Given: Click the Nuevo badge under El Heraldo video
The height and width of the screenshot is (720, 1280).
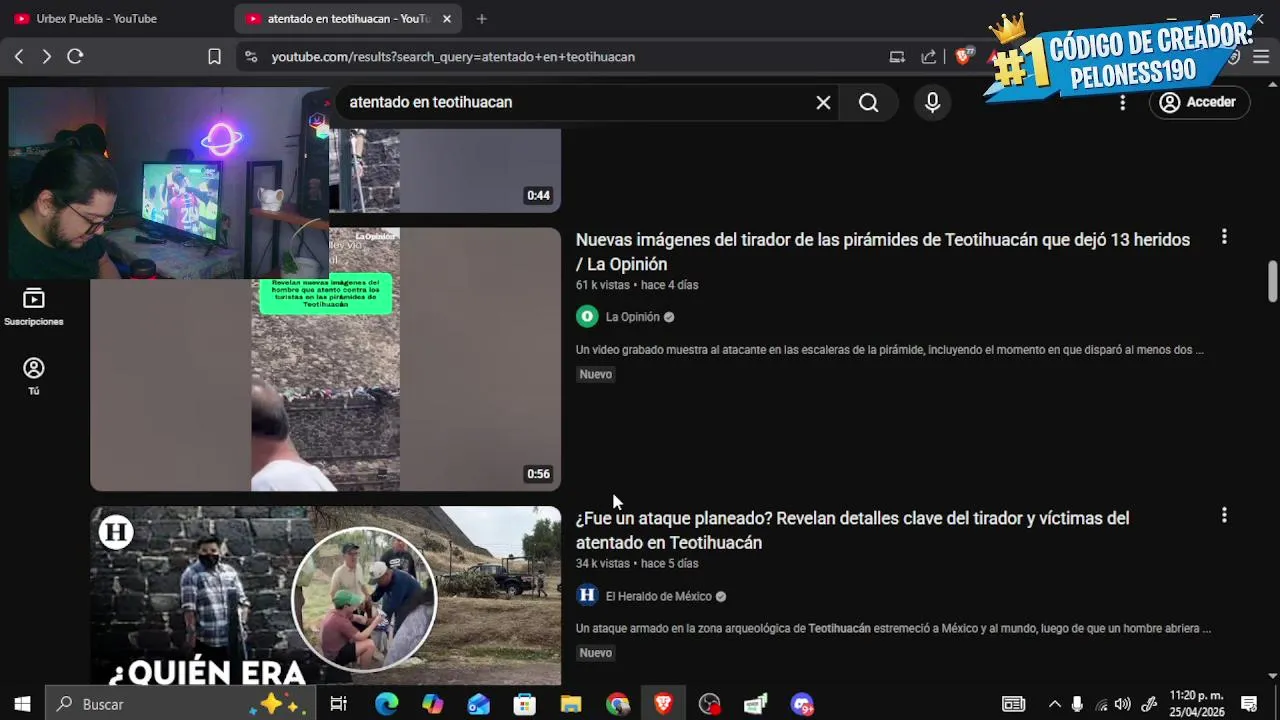Looking at the screenshot, I should point(595,653).
